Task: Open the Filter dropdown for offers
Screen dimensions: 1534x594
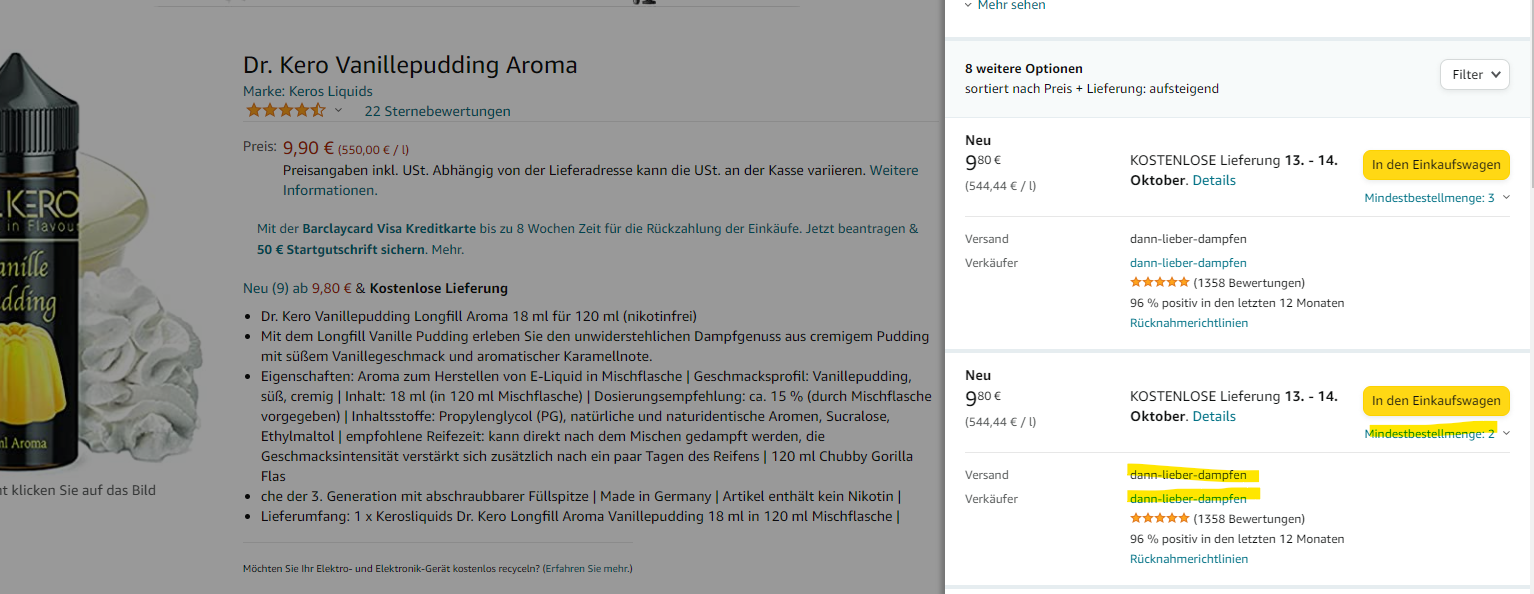Action: click(1474, 75)
